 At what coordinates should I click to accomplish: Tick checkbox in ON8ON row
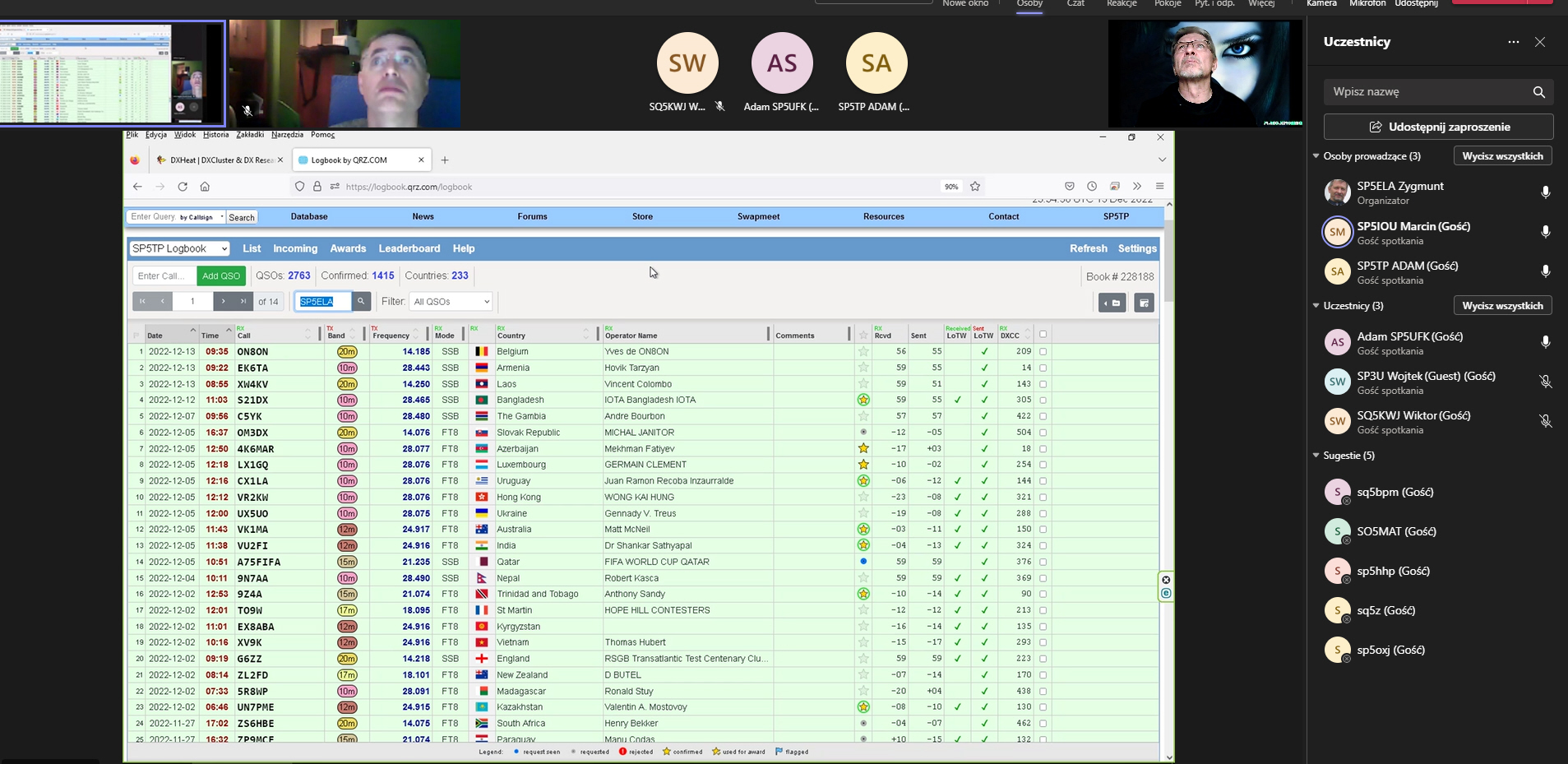click(1043, 352)
